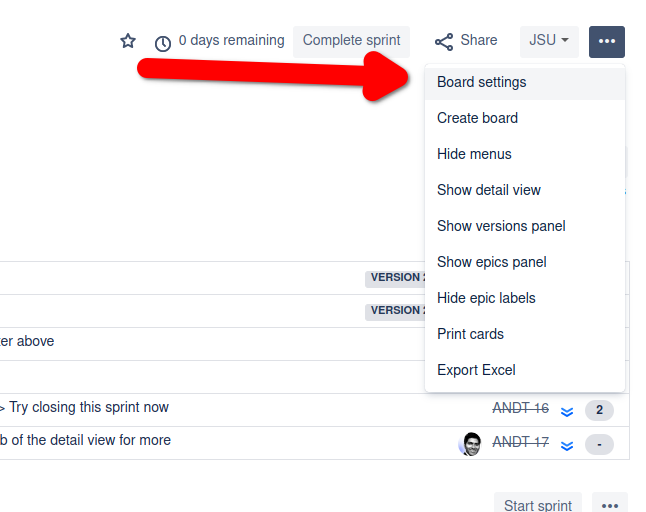
Task: Click the Start sprint button
Action: [538, 505]
